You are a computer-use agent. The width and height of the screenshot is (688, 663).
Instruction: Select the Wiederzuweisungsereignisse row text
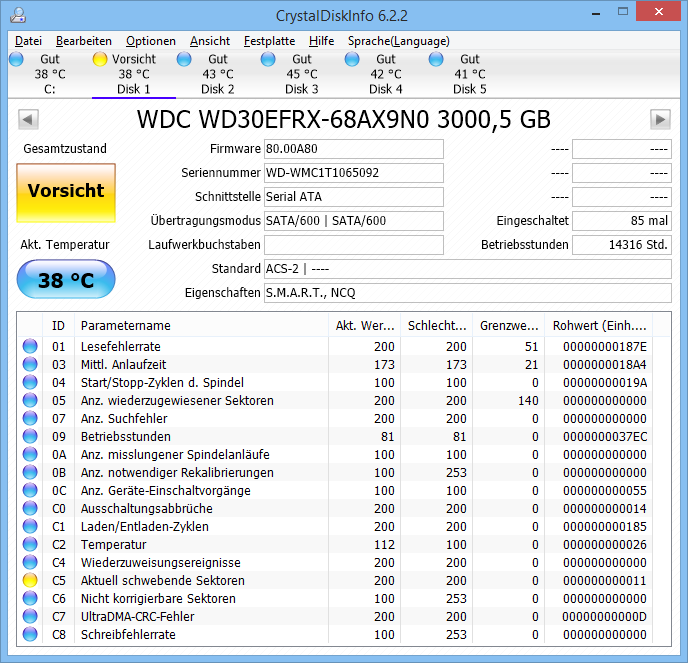coord(161,563)
